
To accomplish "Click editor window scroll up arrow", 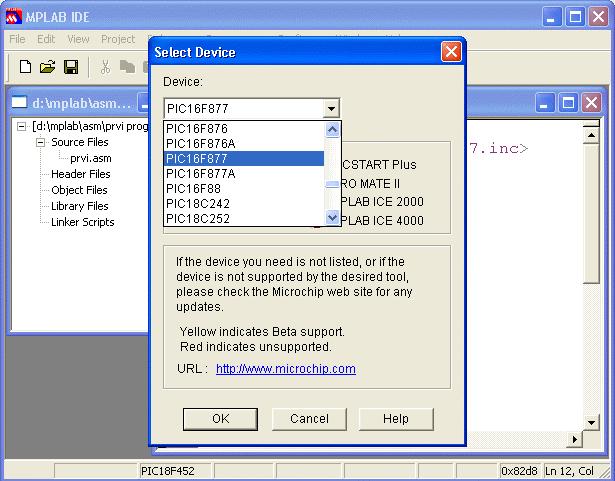I will pos(591,135).
